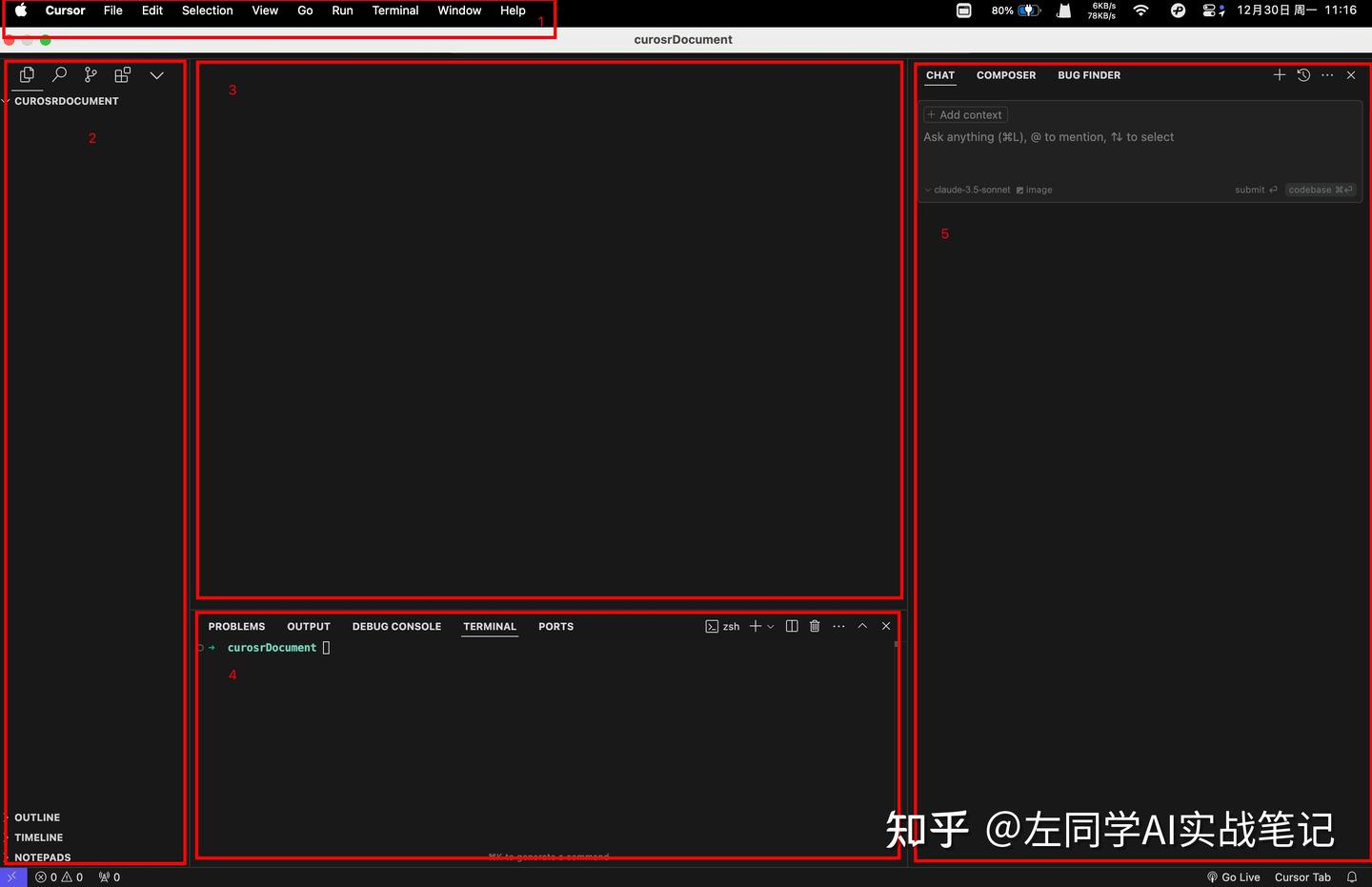Open the Source Control panel icon
Screen dimensions: 1372x887
[x=90, y=73]
